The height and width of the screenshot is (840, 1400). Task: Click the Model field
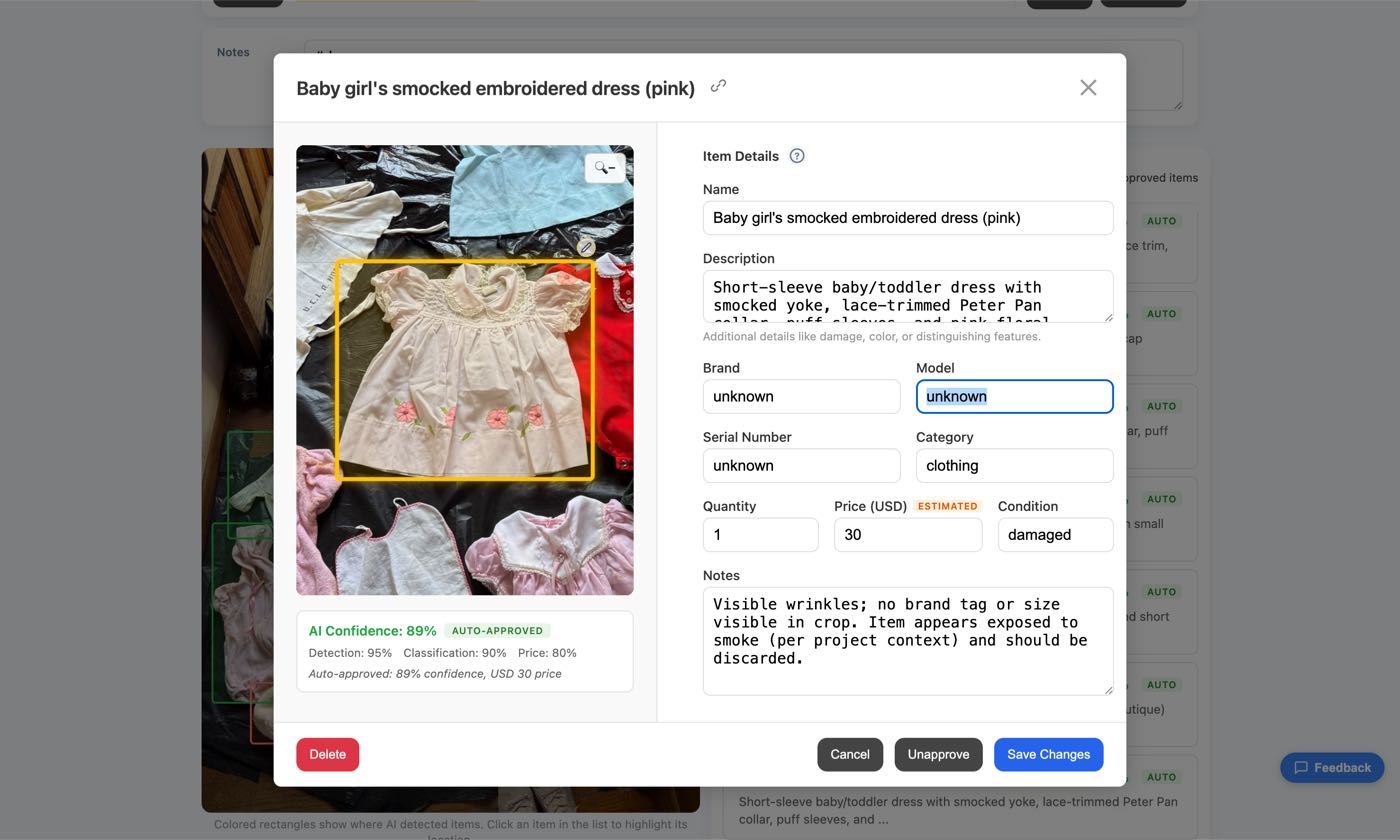point(1014,397)
